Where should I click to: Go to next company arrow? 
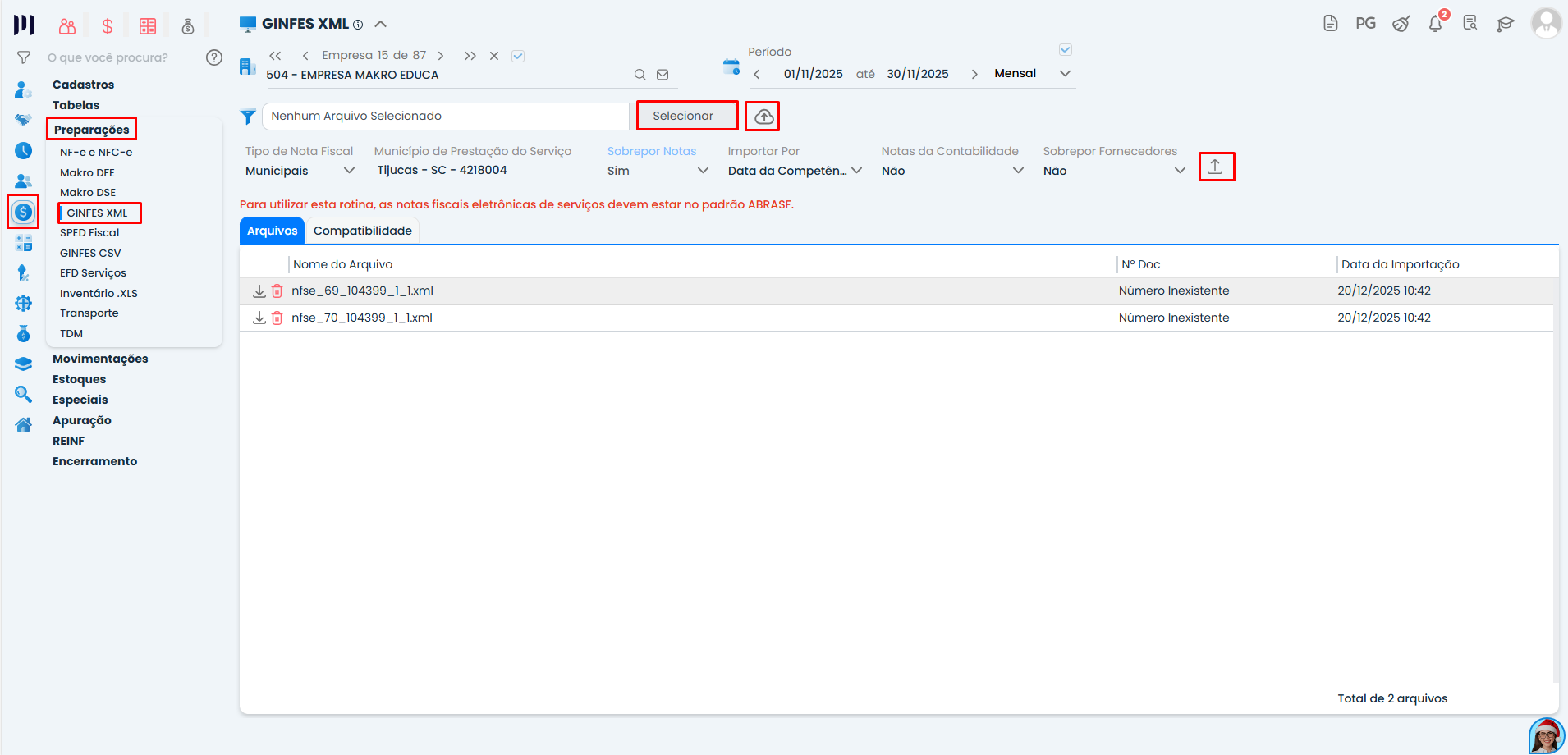click(x=441, y=56)
